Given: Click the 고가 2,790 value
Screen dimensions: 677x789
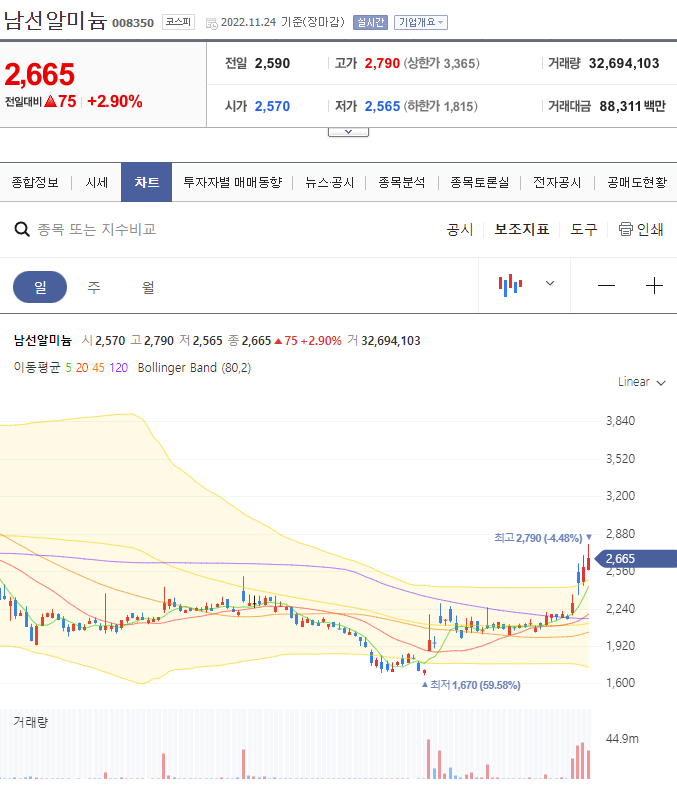Looking at the screenshot, I should (382, 63).
